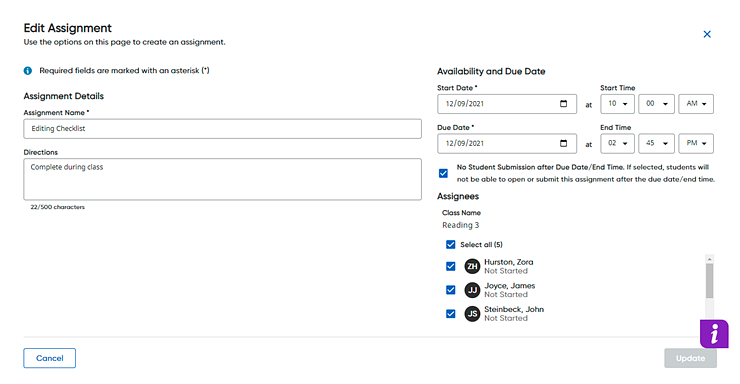
Task: Click the blue required-fields info icon
Action: point(28,71)
